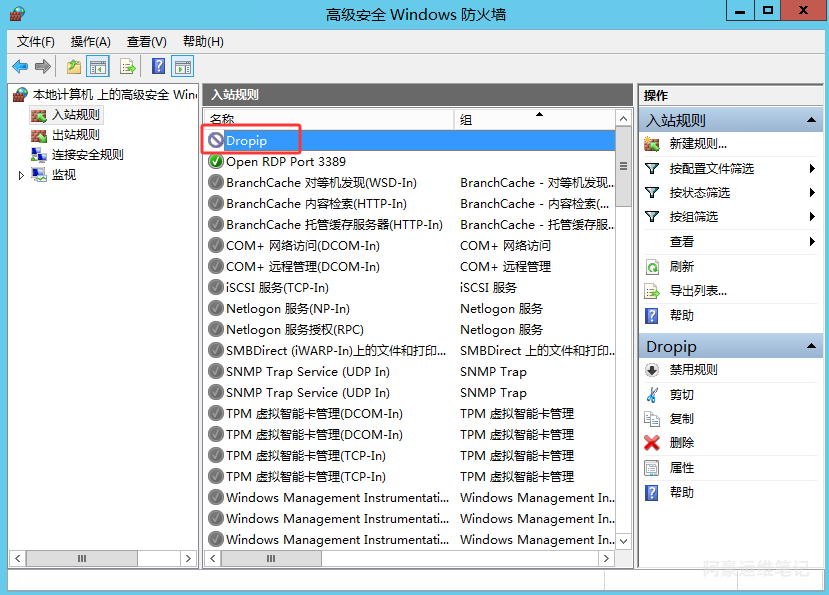829x595 pixels.
Task: Select BranchCache 对等机发现(WSD-In) rule
Action: 410,182
